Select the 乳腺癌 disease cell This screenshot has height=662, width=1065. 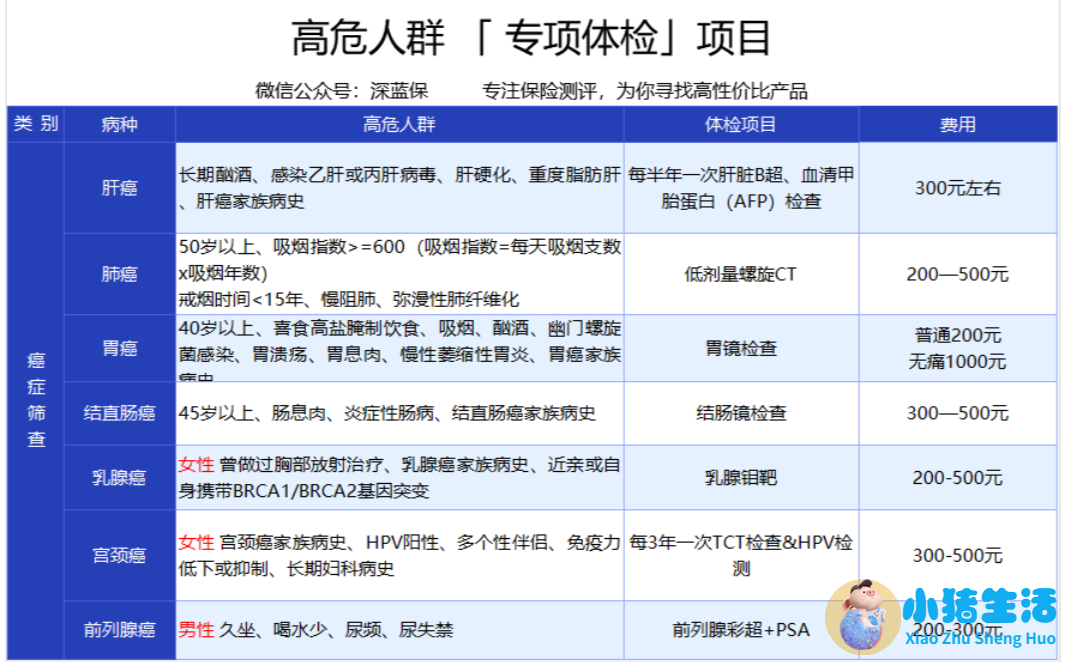coord(120,477)
